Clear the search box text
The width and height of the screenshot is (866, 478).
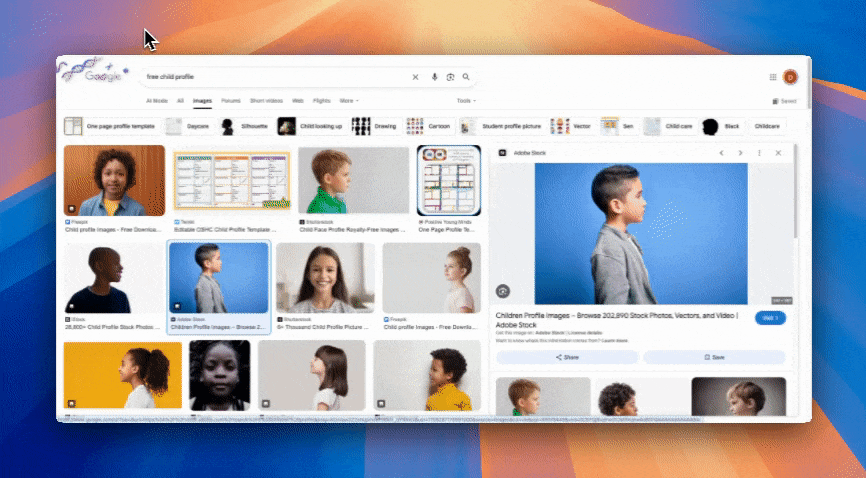pyautogui.click(x=416, y=77)
